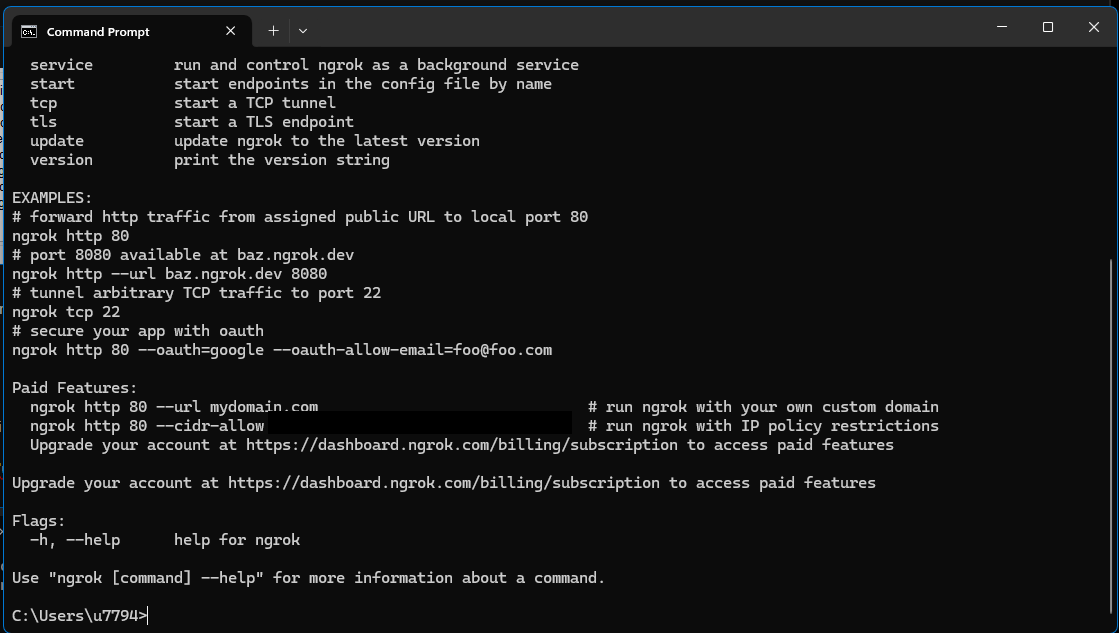Click the 'Flags:' heading
1119x633 pixels.
(x=39, y=522)
